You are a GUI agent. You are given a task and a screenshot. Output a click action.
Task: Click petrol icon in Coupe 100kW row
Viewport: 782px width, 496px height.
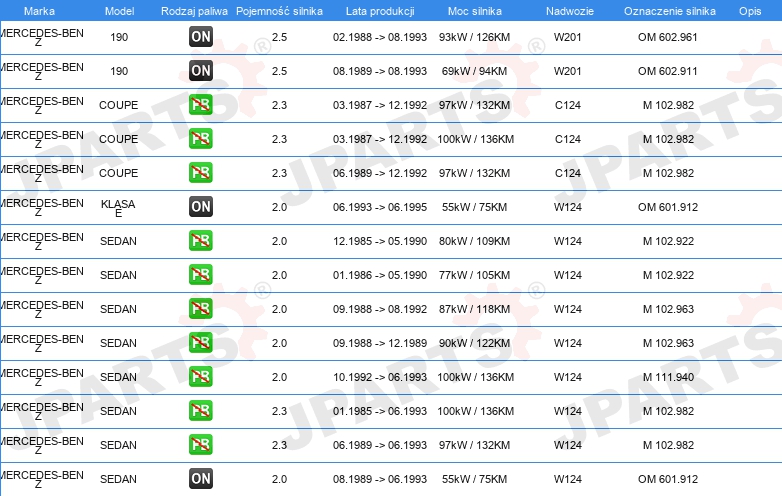click(x=200, y=139)
